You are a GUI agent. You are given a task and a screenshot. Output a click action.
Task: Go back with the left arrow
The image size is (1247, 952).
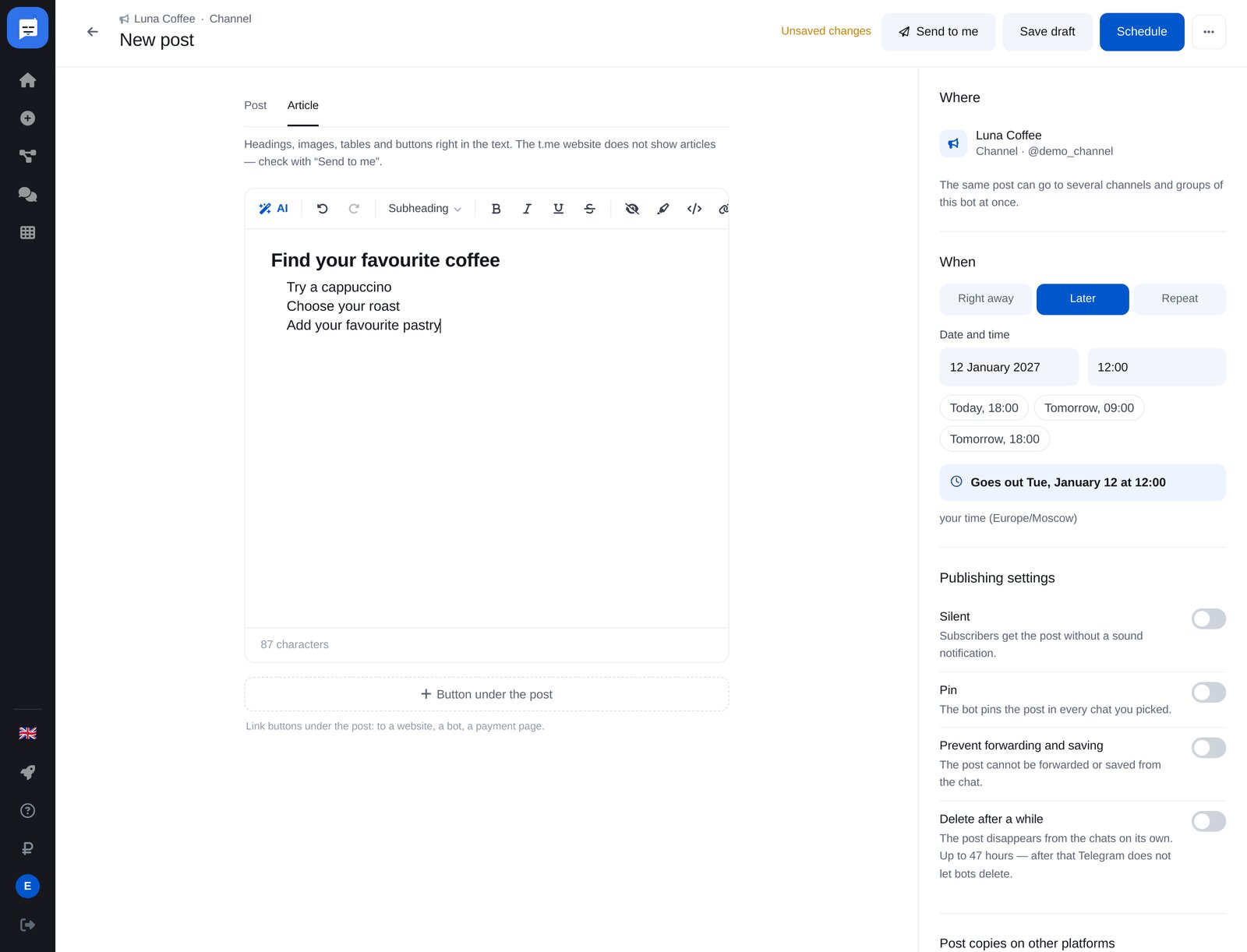pos(93,32)
